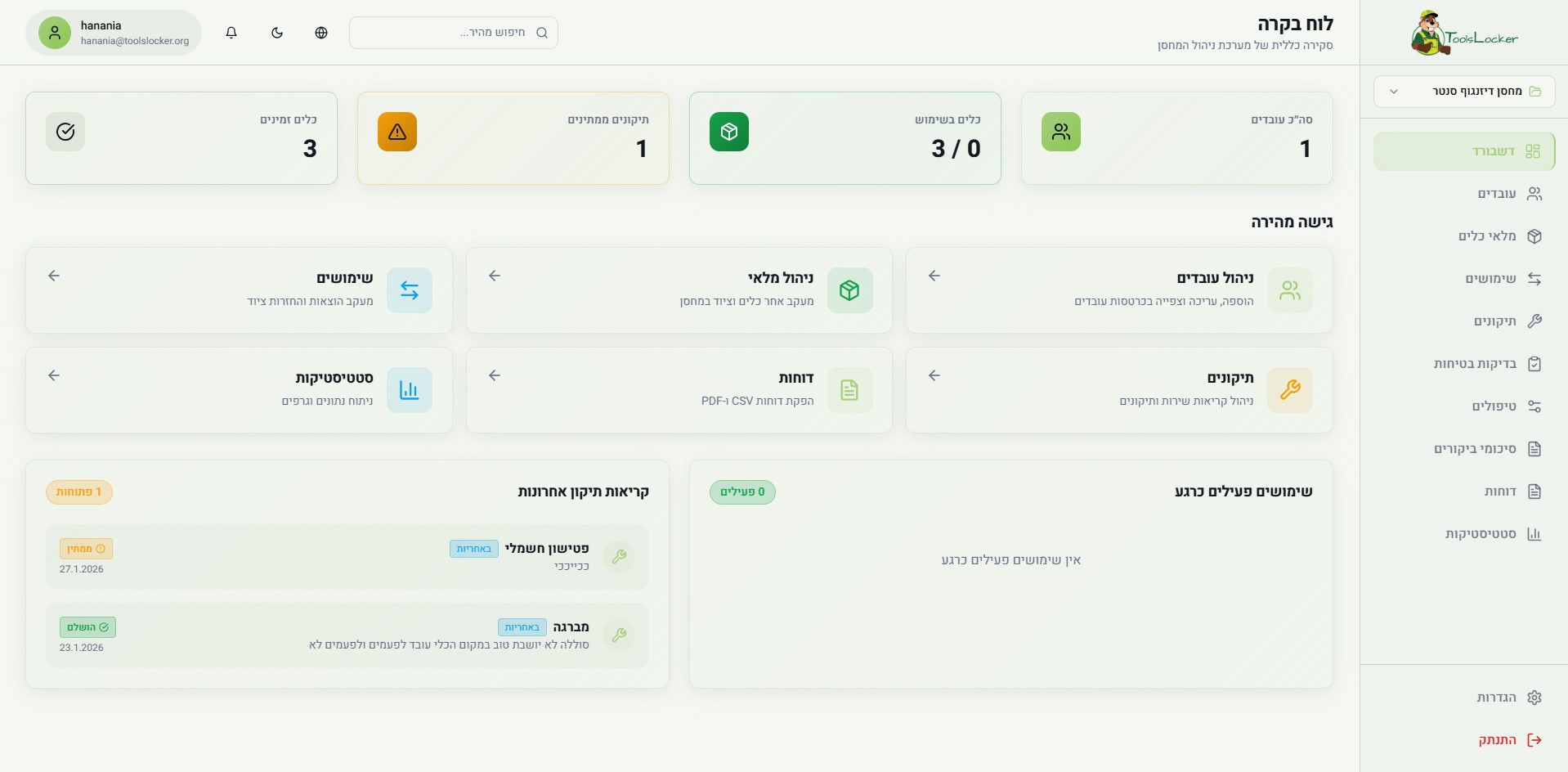Image resolution: width=1568 pixels, height=772 pixels.
Task: Click the 1 פתוחות open repairs badge
Action: (79, 491)
